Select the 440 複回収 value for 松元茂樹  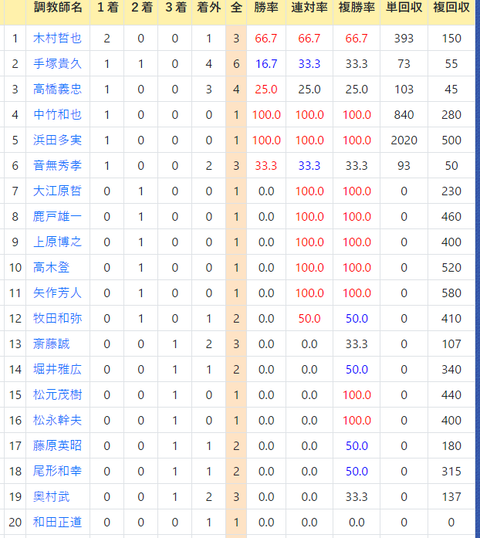point(451,395)
